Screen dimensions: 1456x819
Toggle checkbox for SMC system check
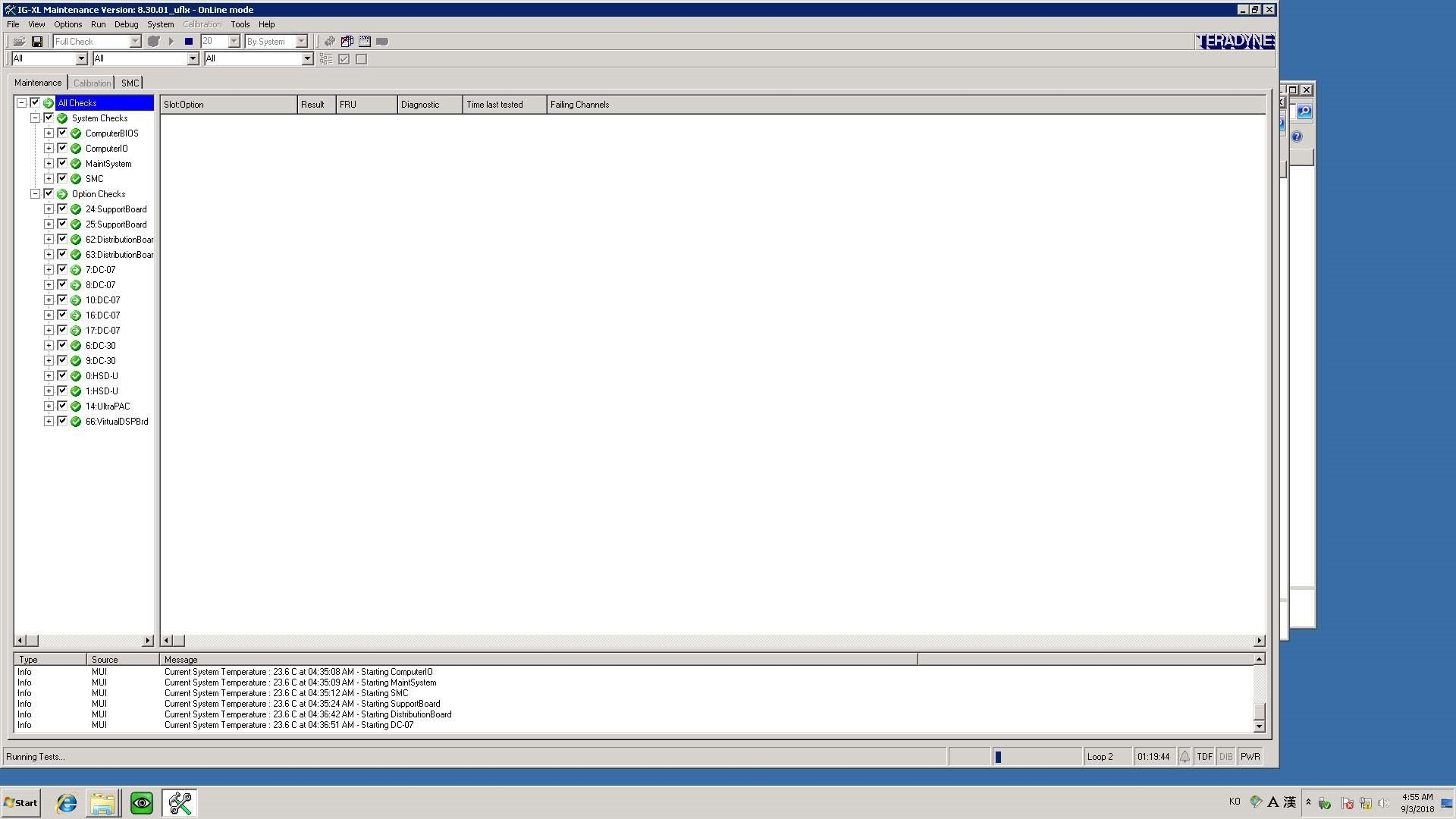63,178
